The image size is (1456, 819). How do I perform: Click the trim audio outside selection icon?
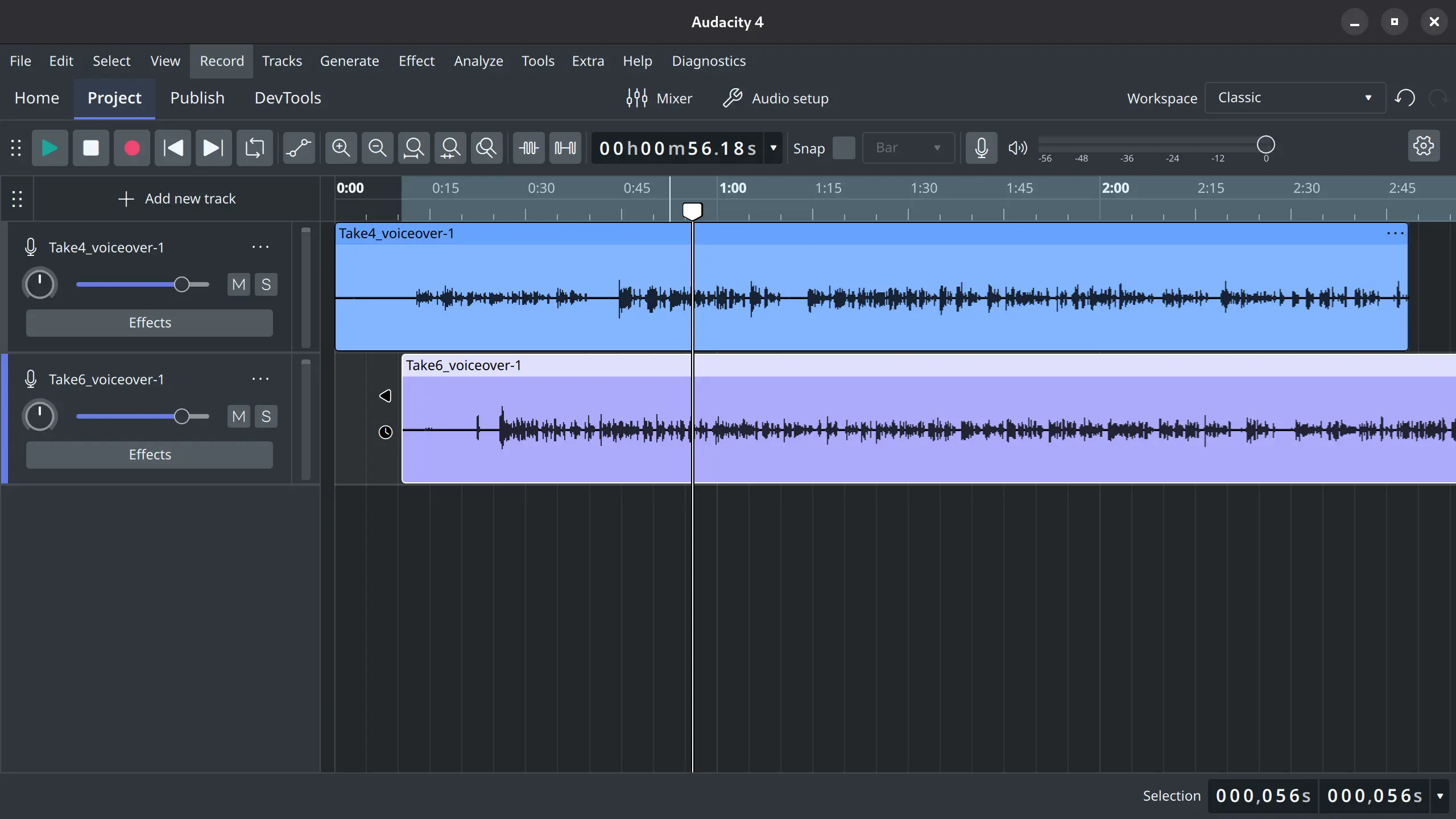528,148
